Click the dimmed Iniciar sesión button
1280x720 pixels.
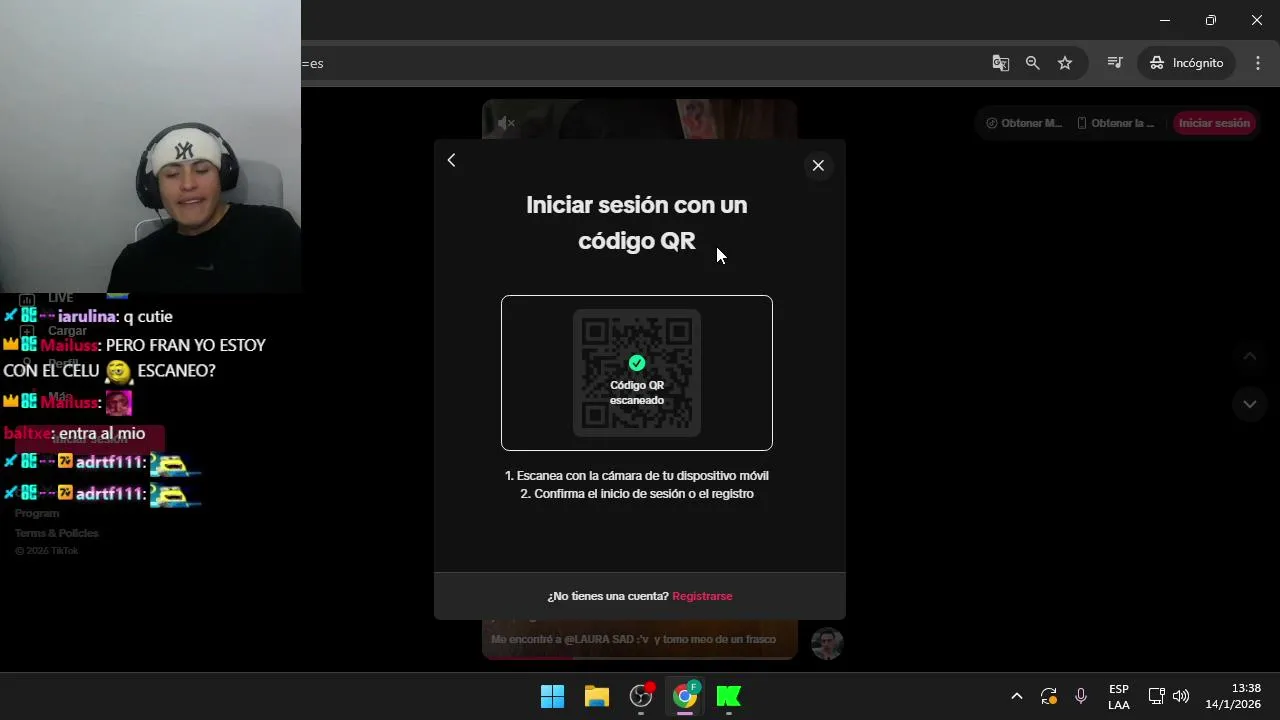point(1214,123)
